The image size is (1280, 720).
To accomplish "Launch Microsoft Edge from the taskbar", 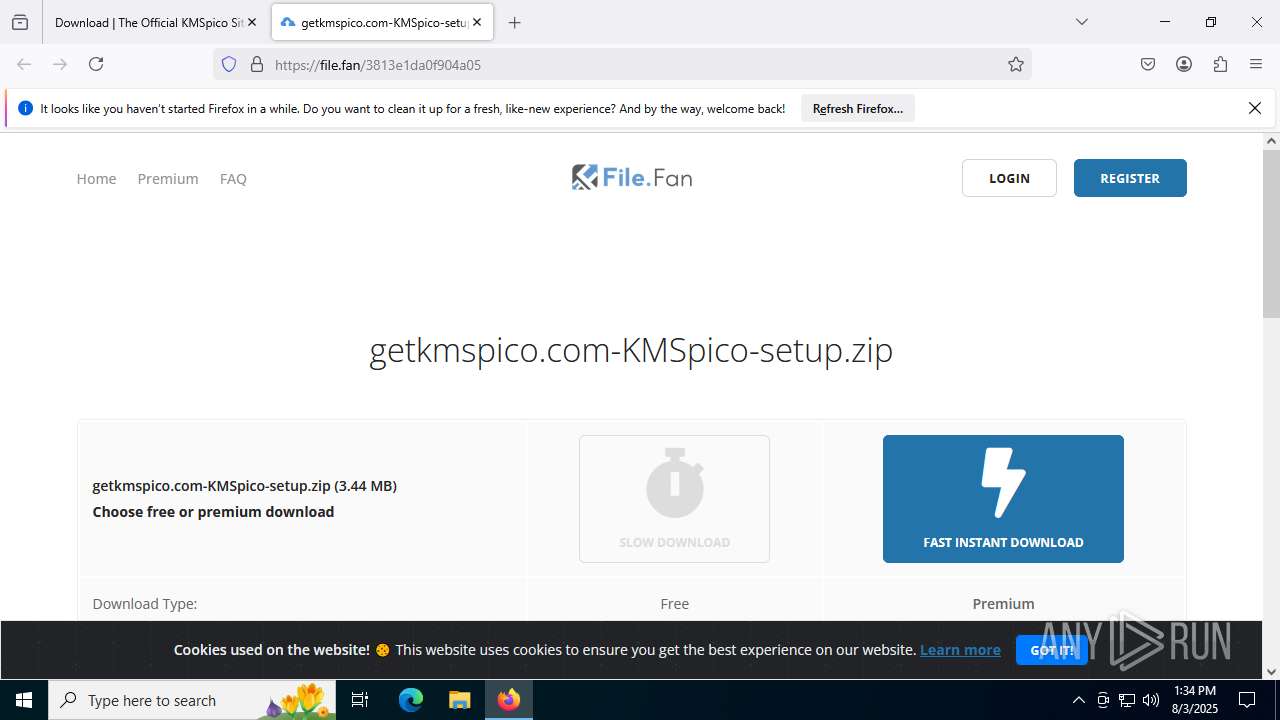I will point(411,700).
